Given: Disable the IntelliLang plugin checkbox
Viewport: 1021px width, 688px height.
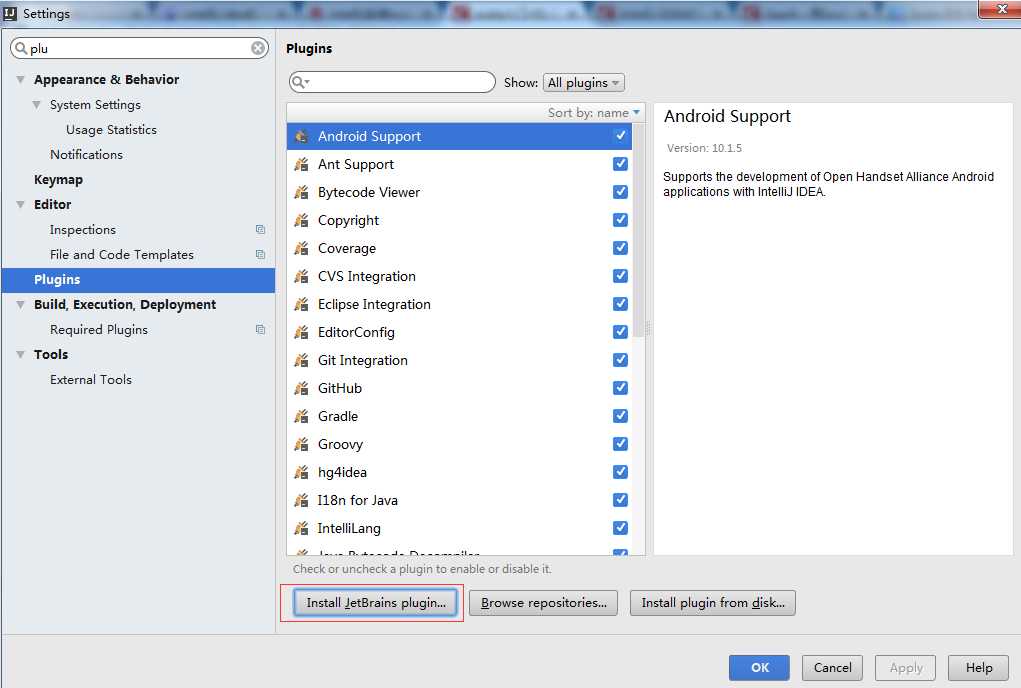Looking at the screenshot, I should 621,527.
